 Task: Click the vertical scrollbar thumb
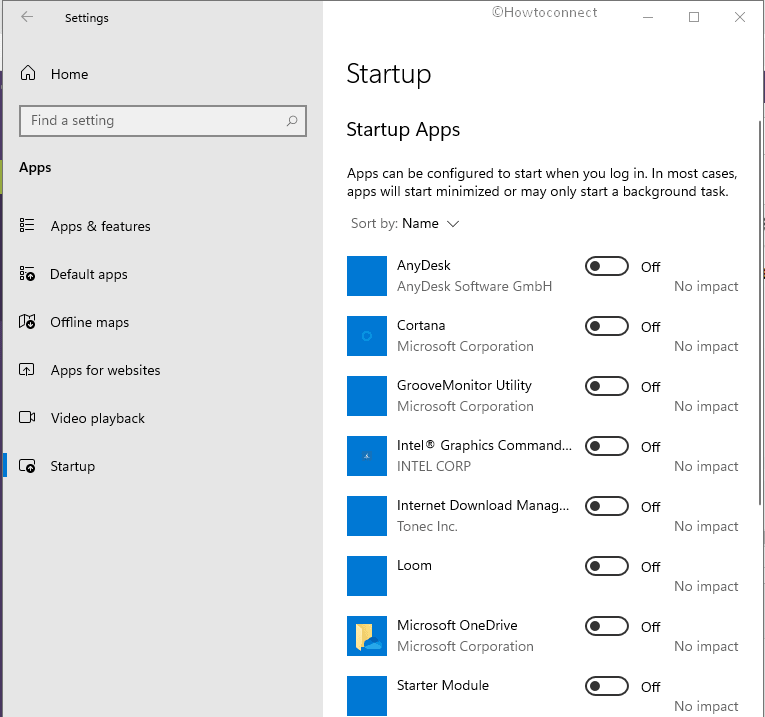[760, 312]
